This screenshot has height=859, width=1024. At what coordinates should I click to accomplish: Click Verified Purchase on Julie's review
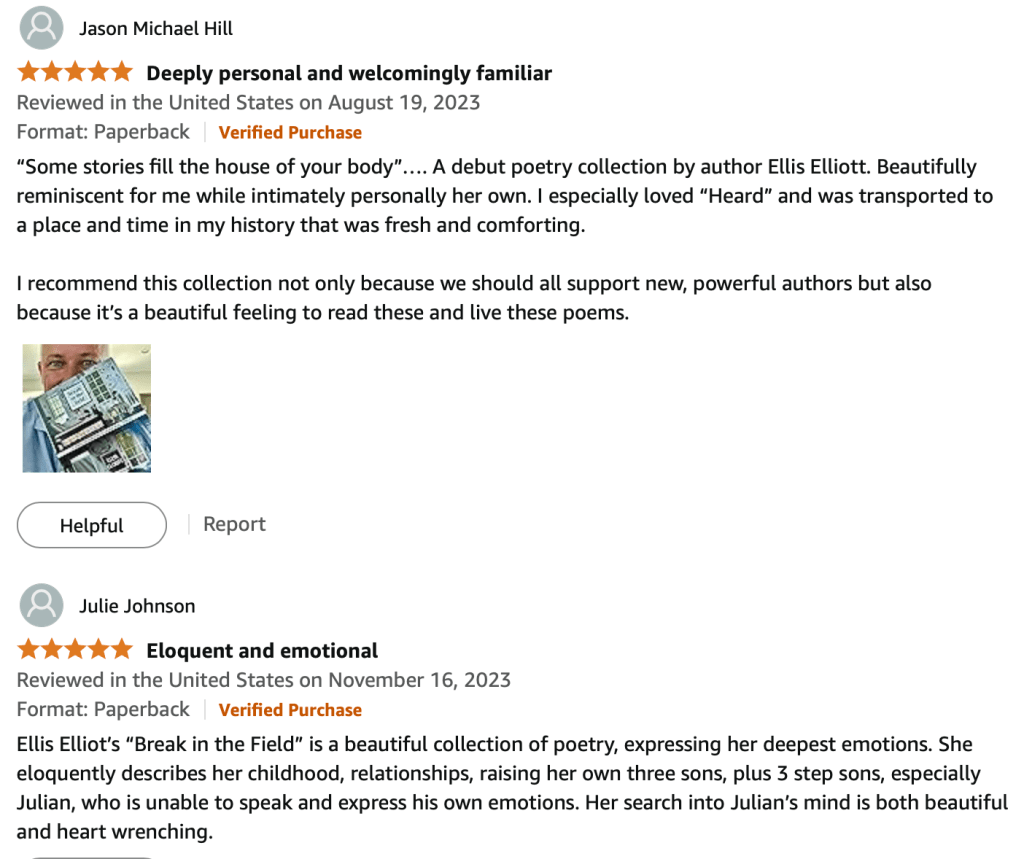coord(290,710)
